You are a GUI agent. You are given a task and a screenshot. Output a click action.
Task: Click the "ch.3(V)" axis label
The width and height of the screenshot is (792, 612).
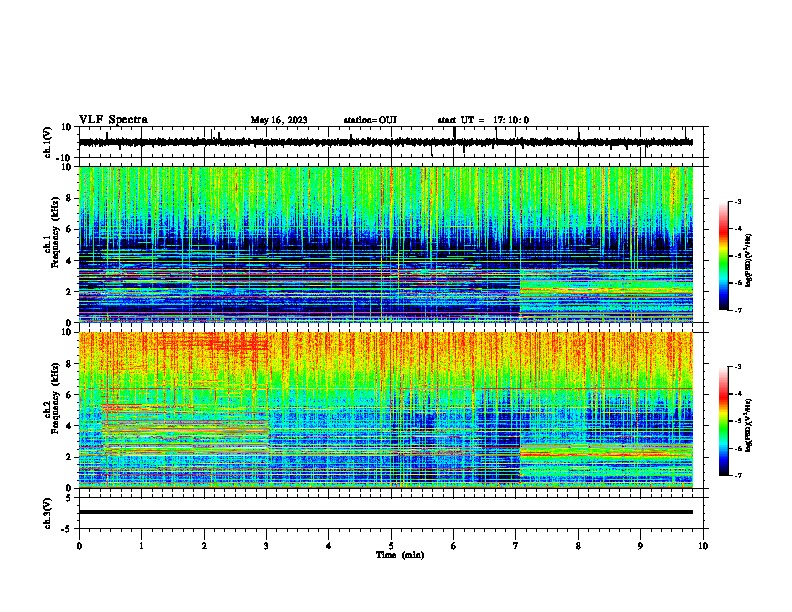tap(48, 514)
